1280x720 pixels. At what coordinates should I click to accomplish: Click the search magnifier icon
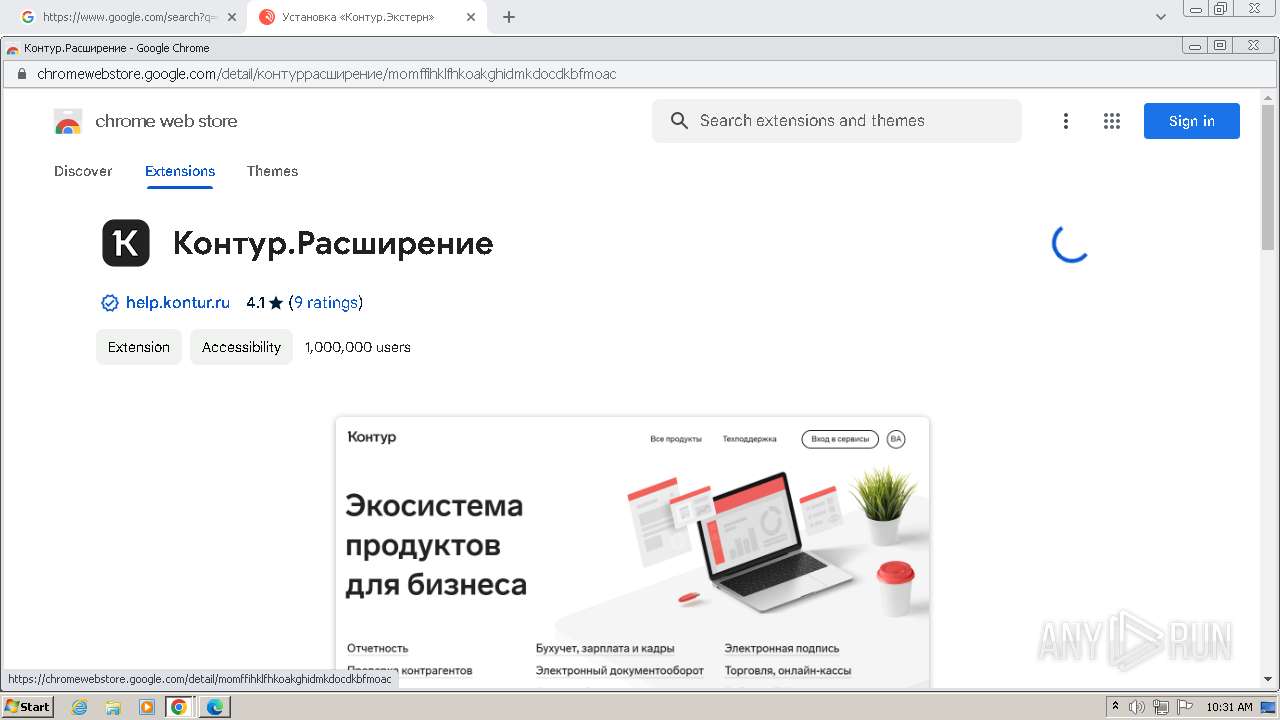coord(679,121)
